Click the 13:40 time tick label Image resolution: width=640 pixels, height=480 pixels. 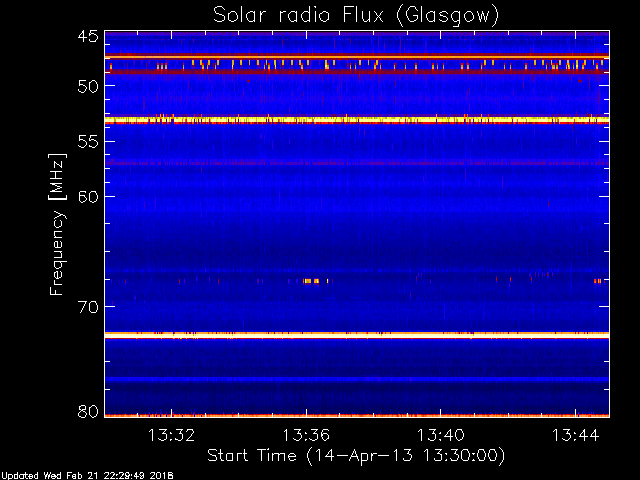coord(441,435)
